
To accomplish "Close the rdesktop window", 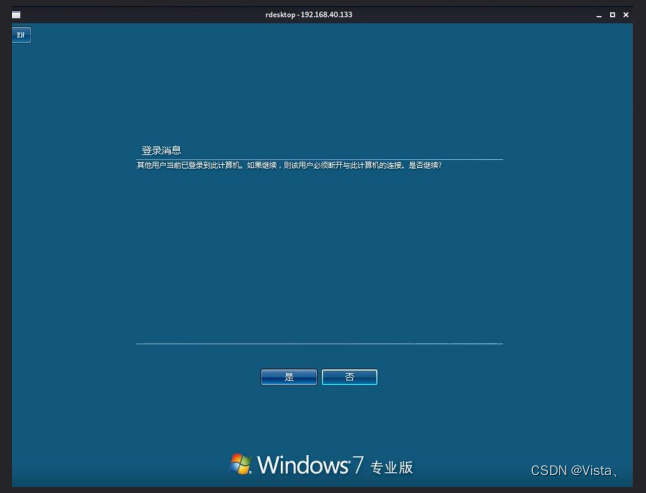I will 626,15.
